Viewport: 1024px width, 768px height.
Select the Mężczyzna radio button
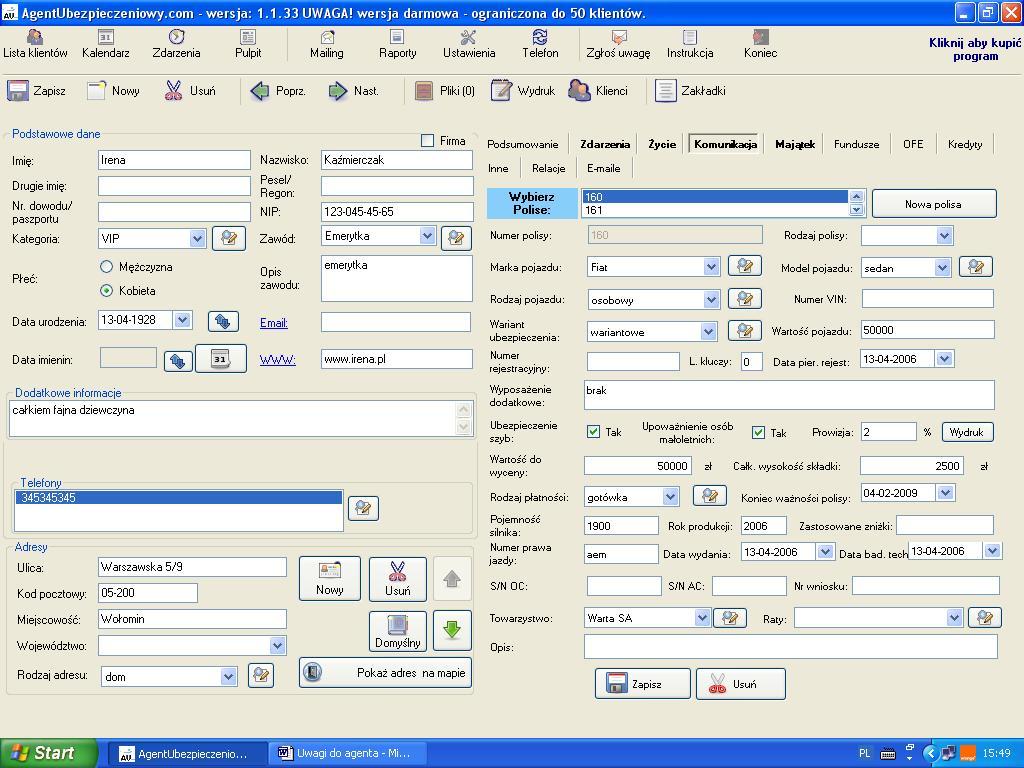coord(106,266)
